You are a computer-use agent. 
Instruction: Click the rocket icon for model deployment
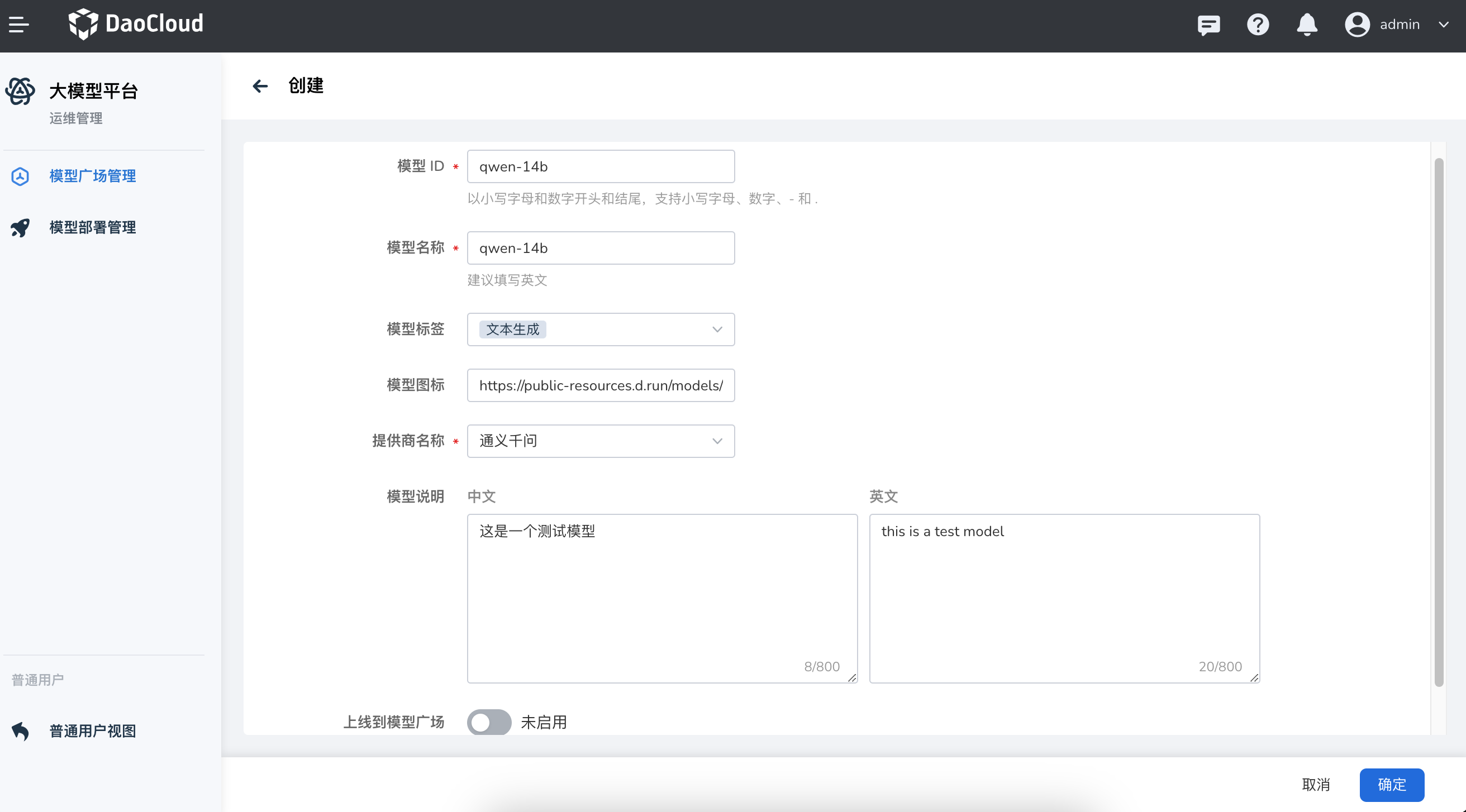[x=21, y=228]
